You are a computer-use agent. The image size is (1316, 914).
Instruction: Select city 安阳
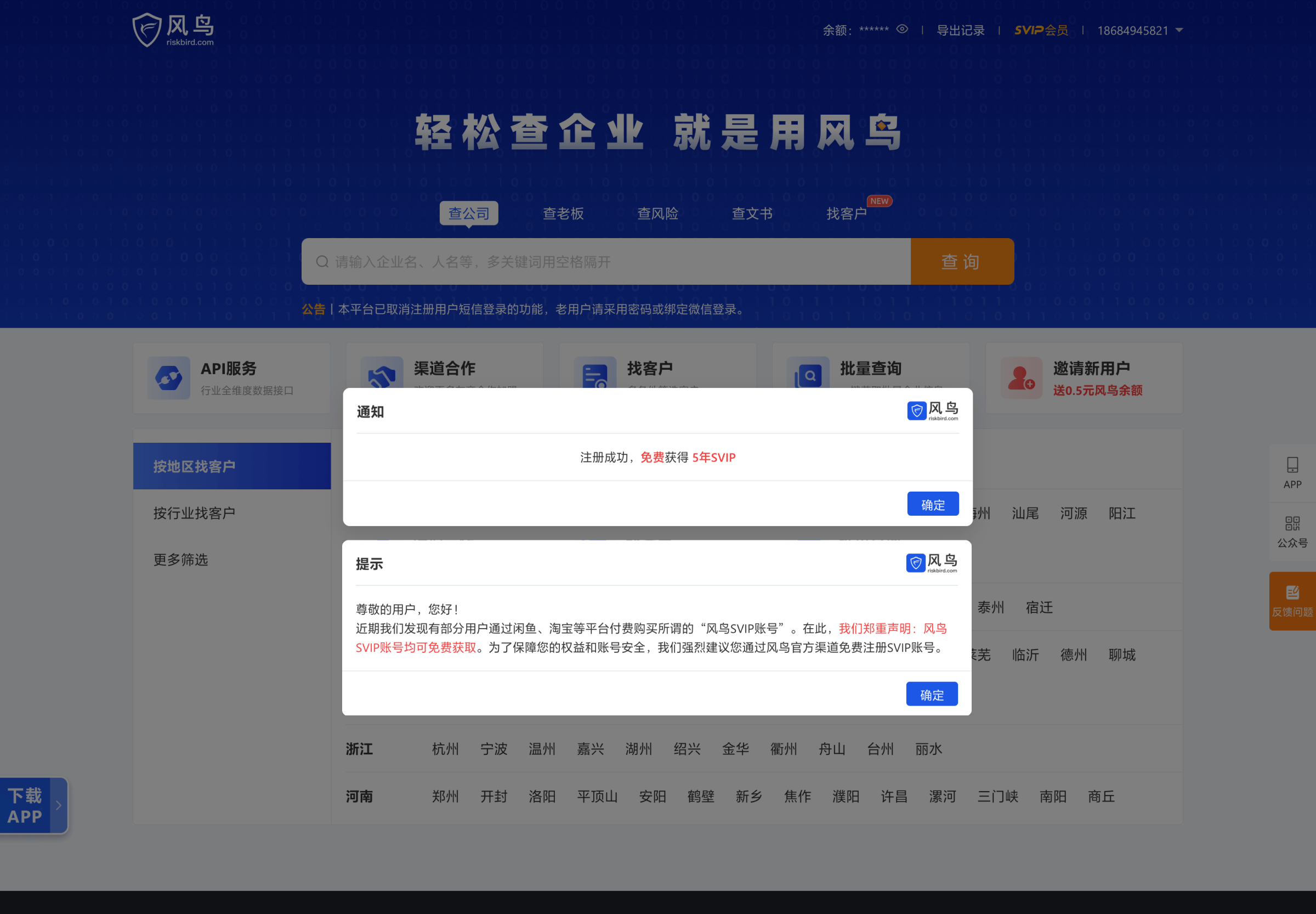(x=653, y=796)
